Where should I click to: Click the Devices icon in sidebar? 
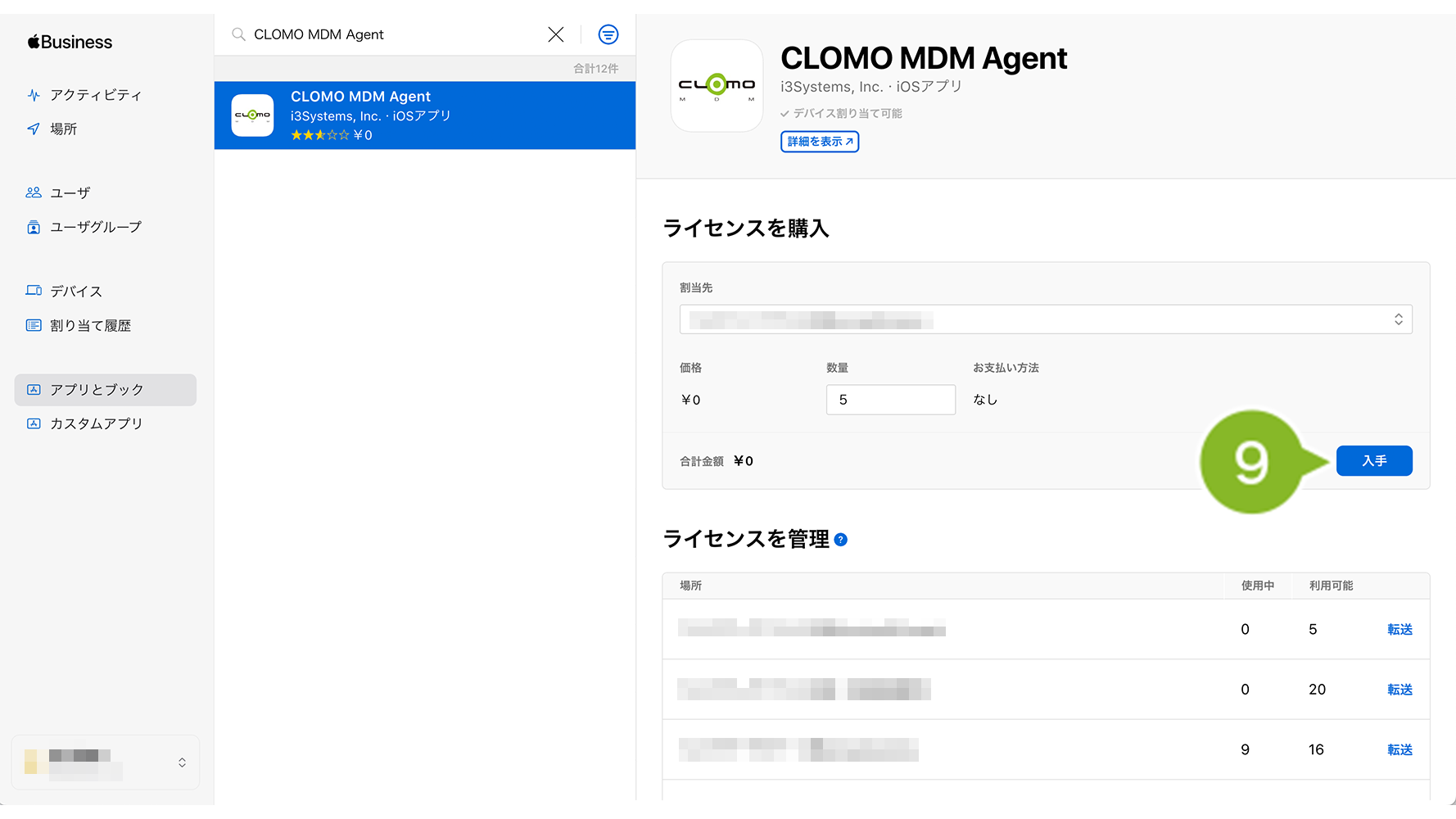(34, 291)
